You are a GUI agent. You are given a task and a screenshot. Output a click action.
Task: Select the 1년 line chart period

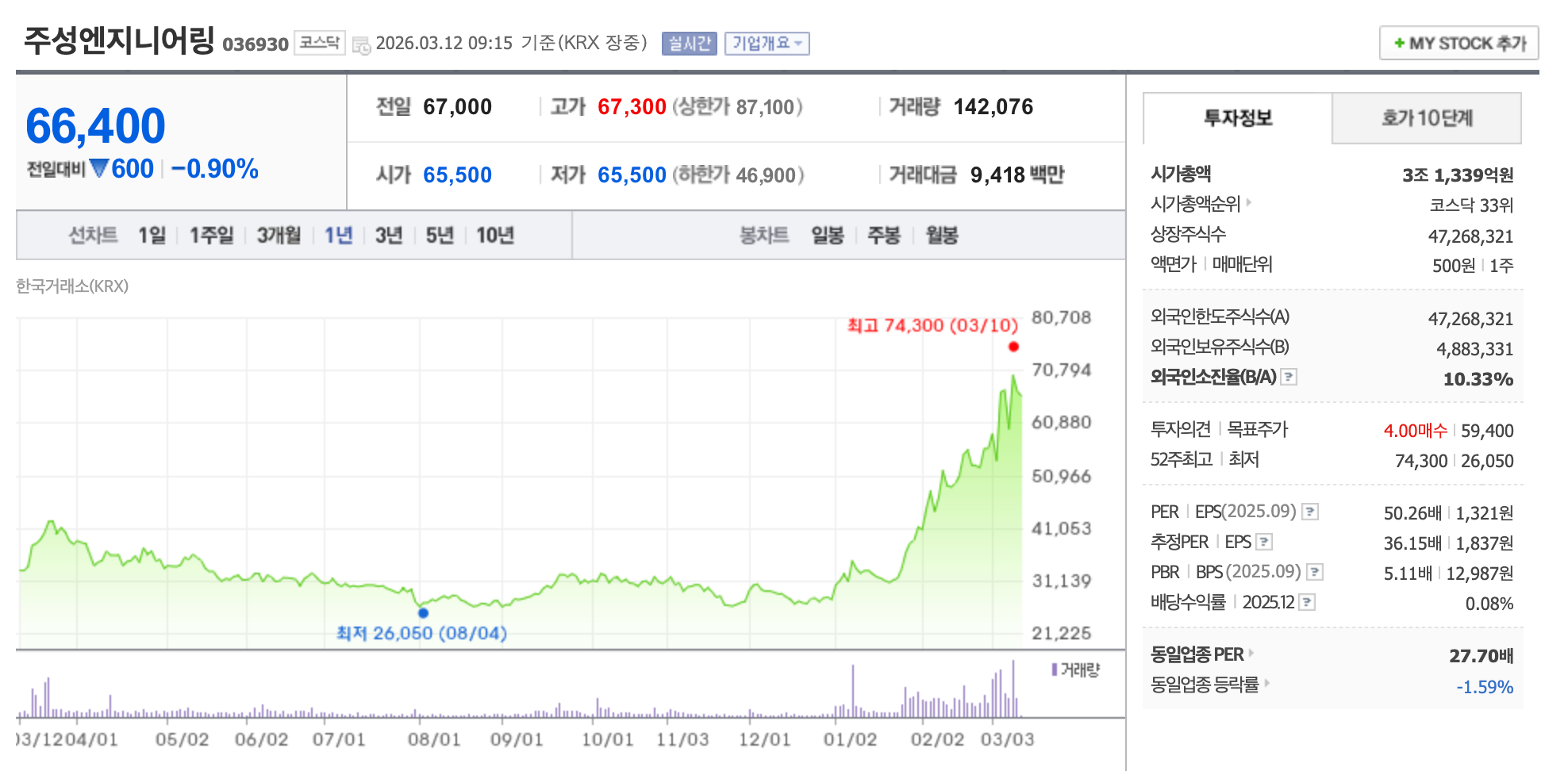(x=338, y=236)
